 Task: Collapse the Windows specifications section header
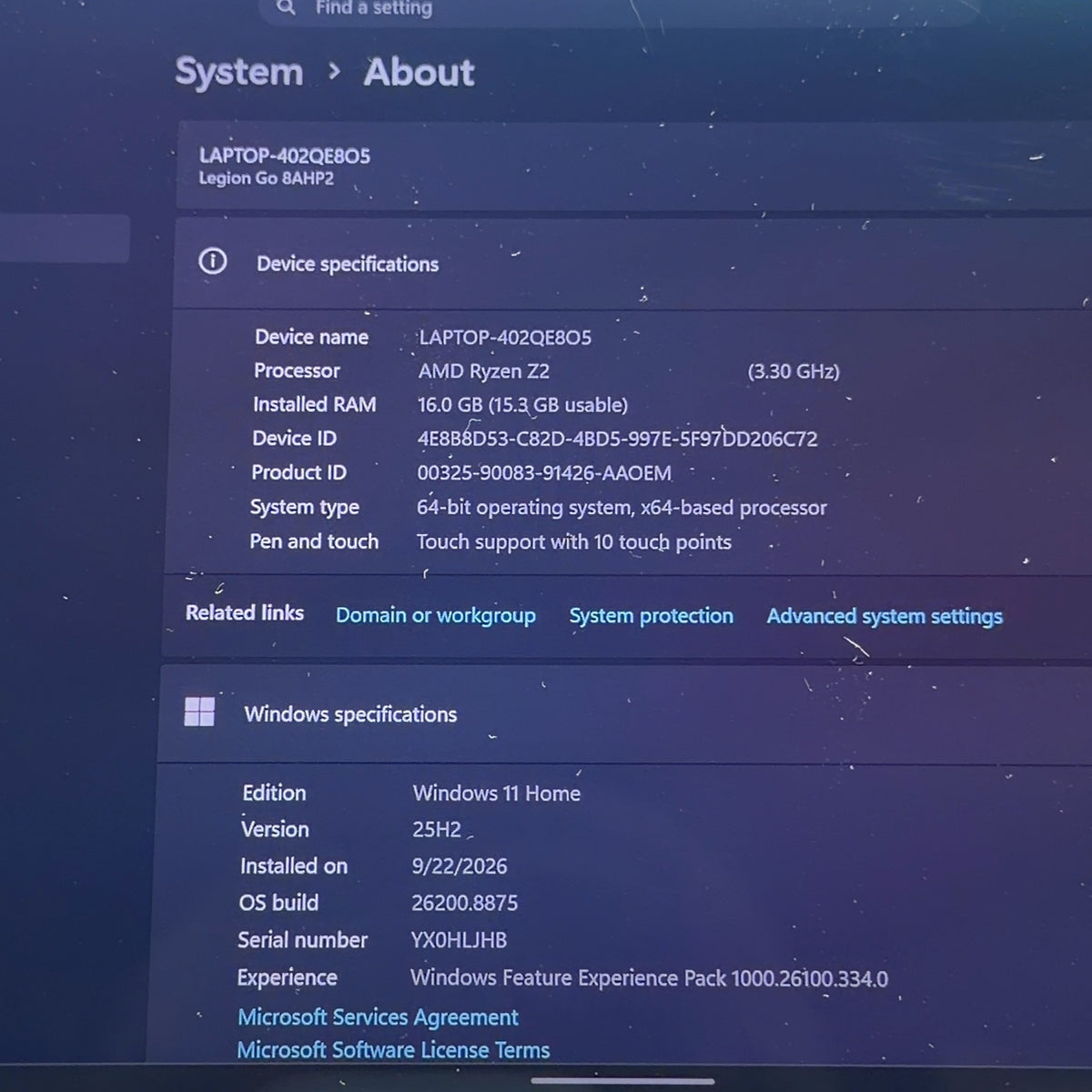click(x=624, y=714)
